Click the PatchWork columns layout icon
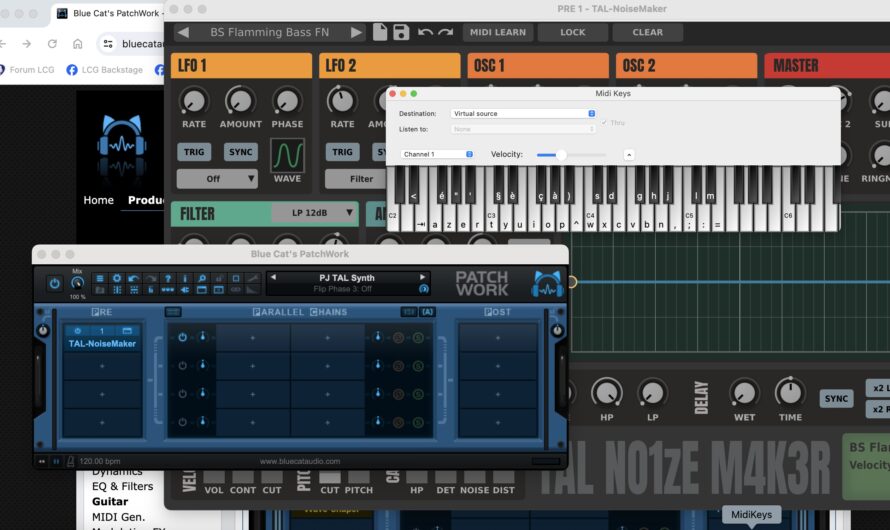890x530 pixels. 117,289
